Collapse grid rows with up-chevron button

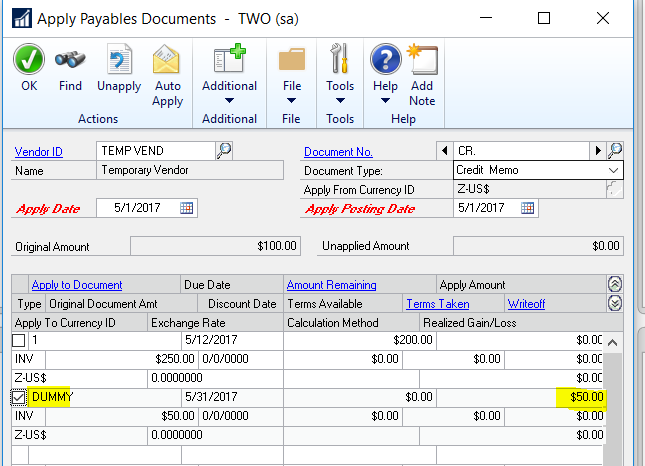coord(614,285)
